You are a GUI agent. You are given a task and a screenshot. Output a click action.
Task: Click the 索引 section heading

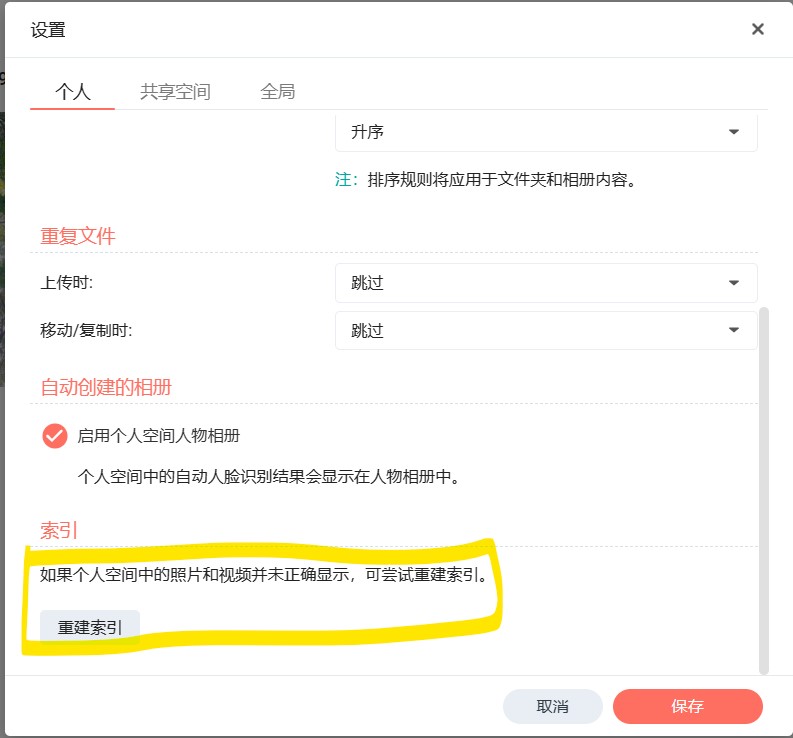pos(59,530)
